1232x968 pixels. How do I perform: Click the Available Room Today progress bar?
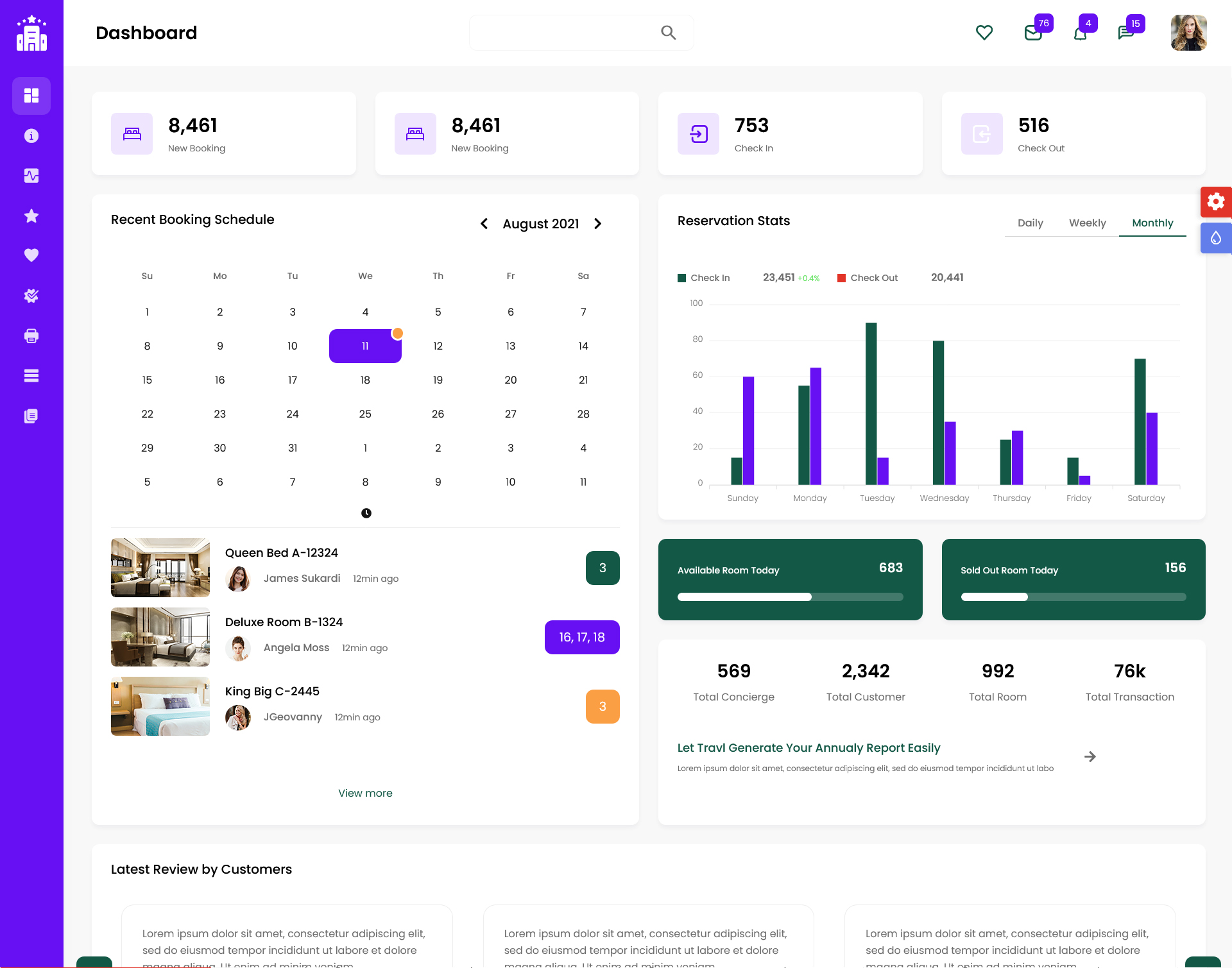click(790, 597)
